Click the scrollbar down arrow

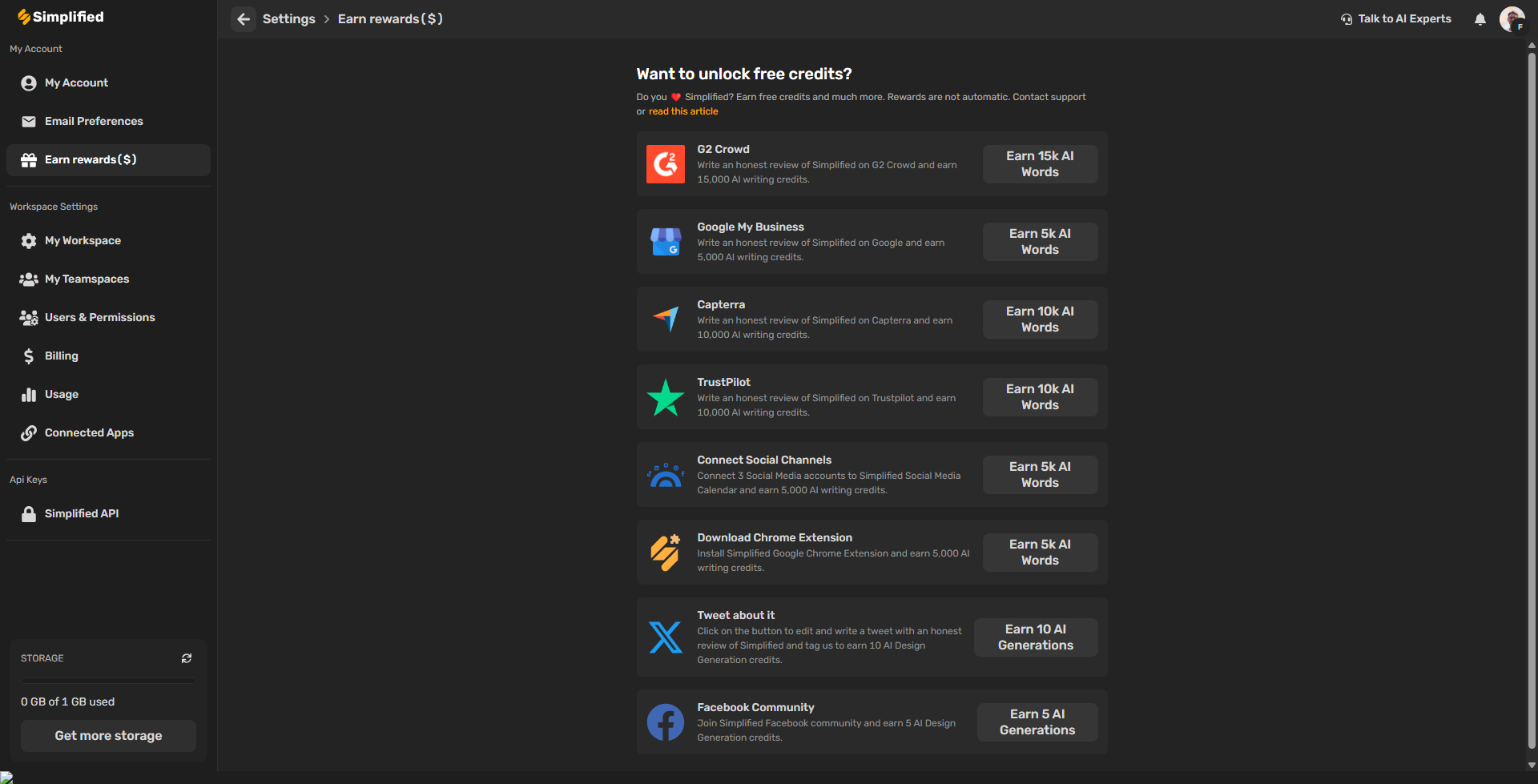click(x=1532, y=766)
